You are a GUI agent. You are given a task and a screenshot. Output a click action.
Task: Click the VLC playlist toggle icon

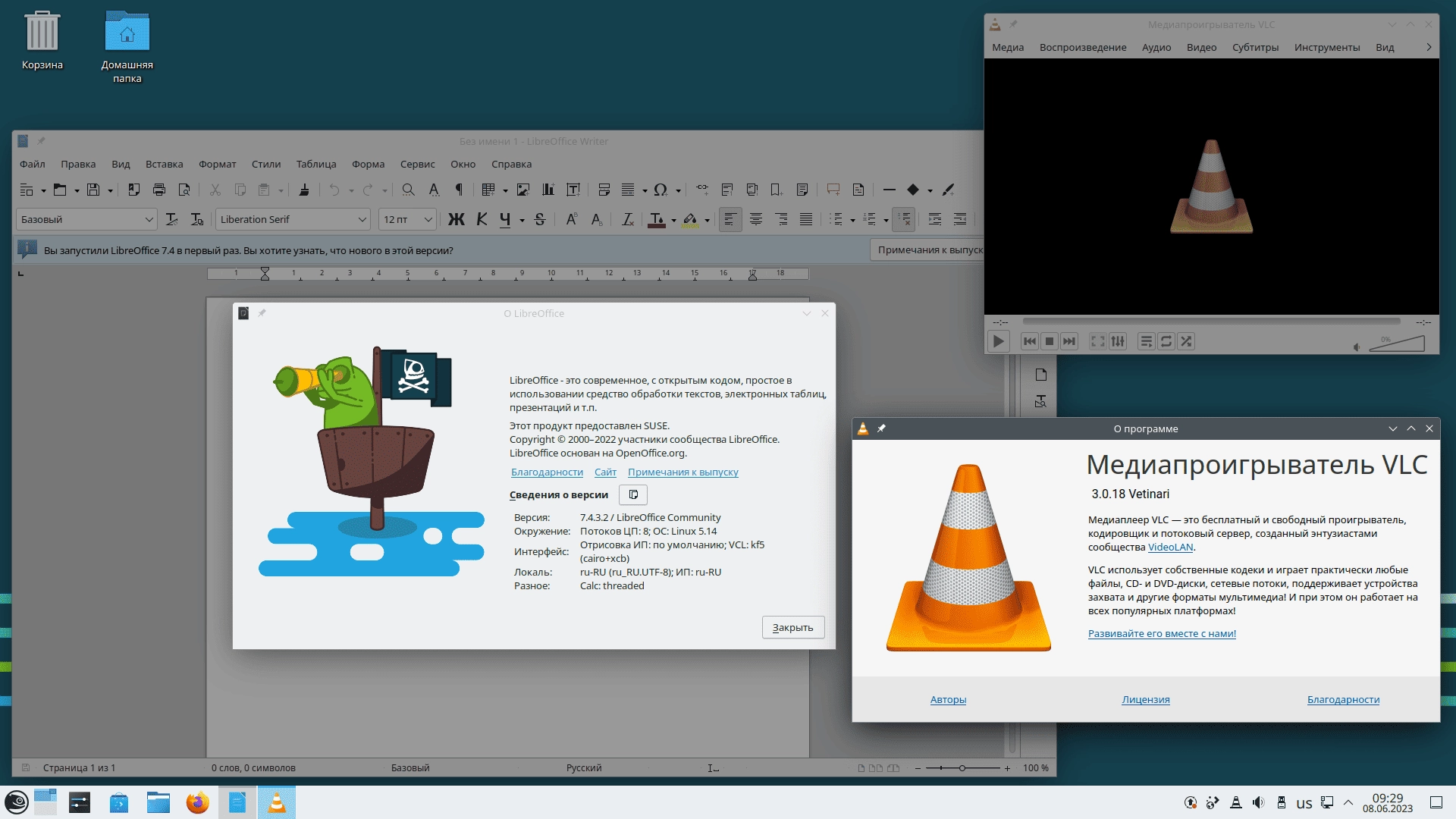coord(1146,341)
